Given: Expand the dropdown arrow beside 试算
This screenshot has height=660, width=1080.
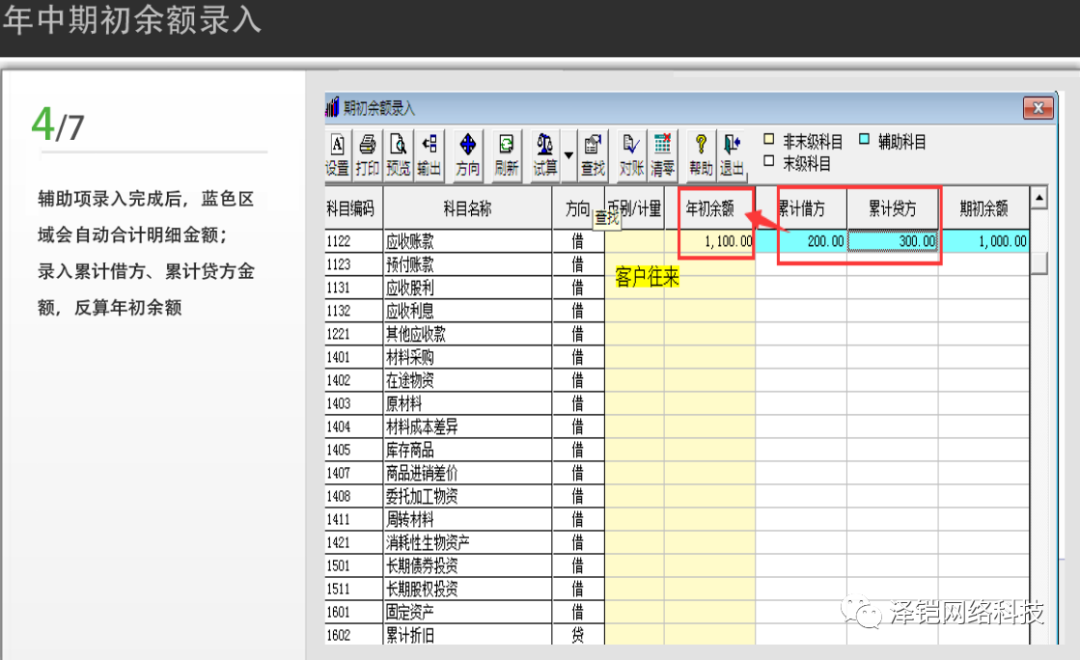Looking at the screenshot, I should [569, 155].
